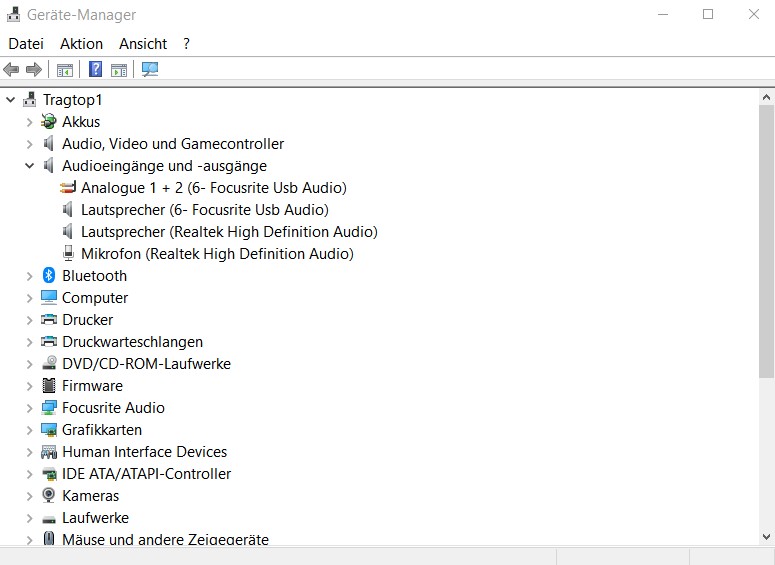This screenshot has width=775, height=565.
Task: Select the Druckwarteschlangen label
Action: pos(132,342)
